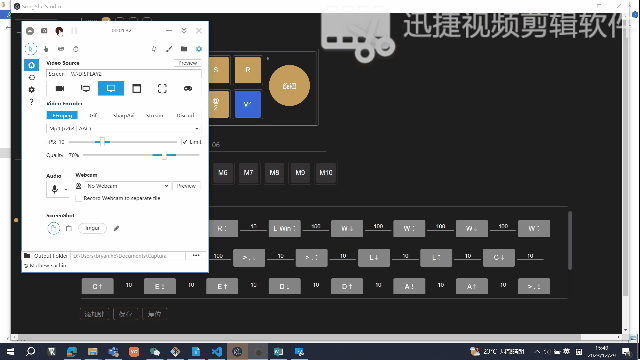This screenshot has height=360, width=640.
Task: Enable Record Webcam to separate file
Action: pos(78,198)
